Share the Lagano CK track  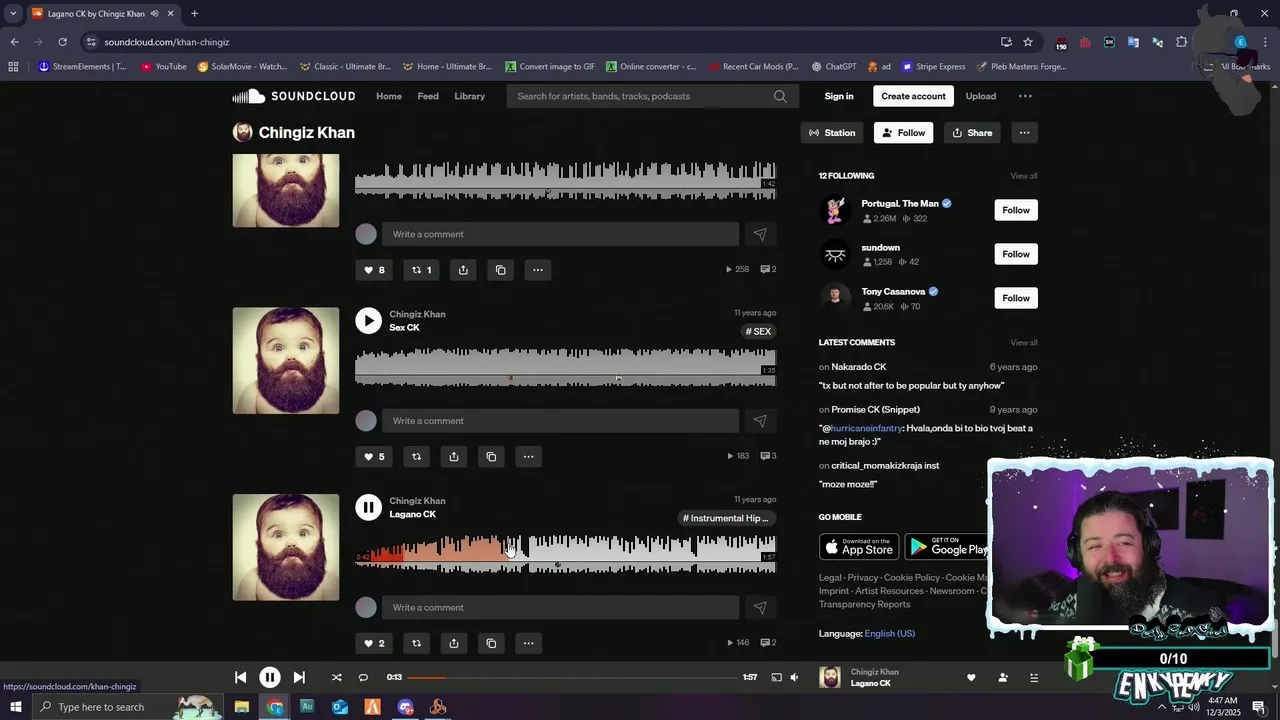[454, 644]
